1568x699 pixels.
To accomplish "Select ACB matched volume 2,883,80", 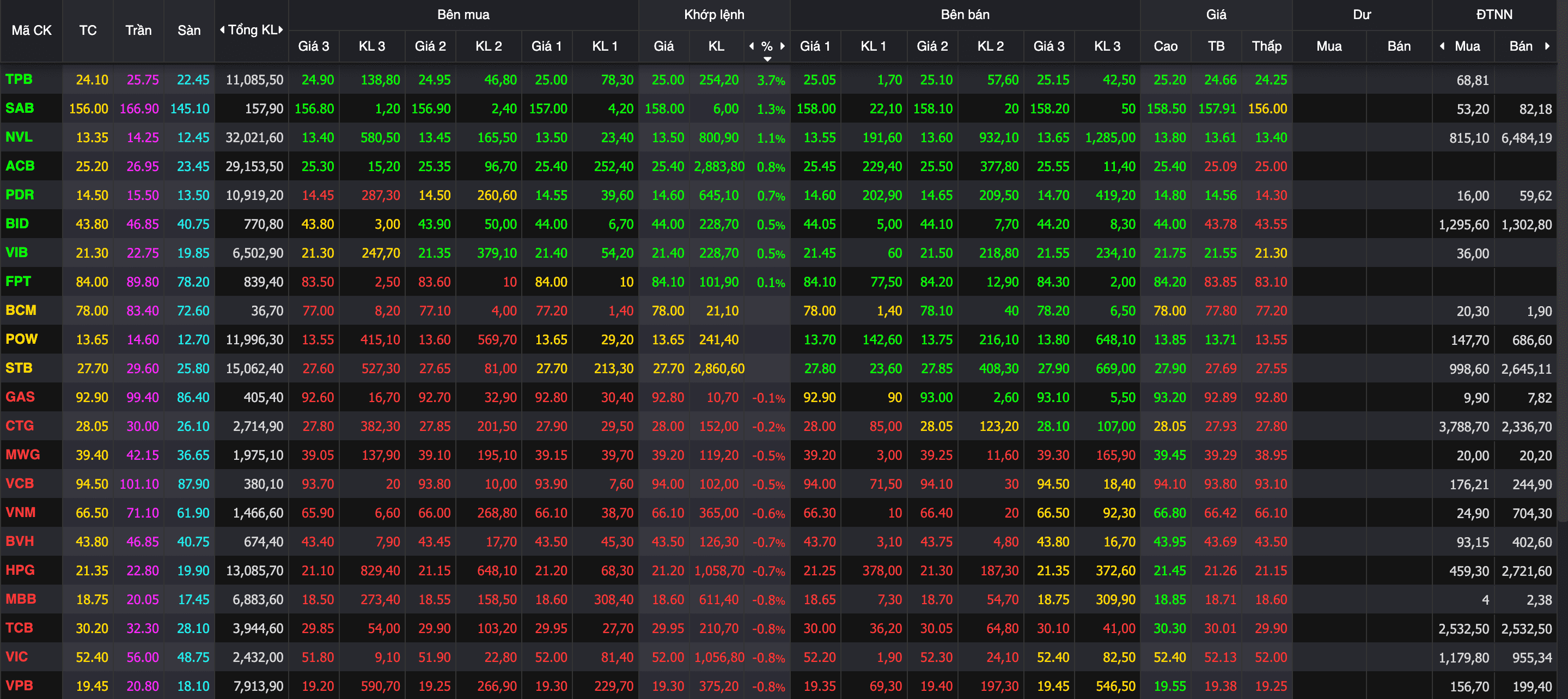I will point(719,167).
